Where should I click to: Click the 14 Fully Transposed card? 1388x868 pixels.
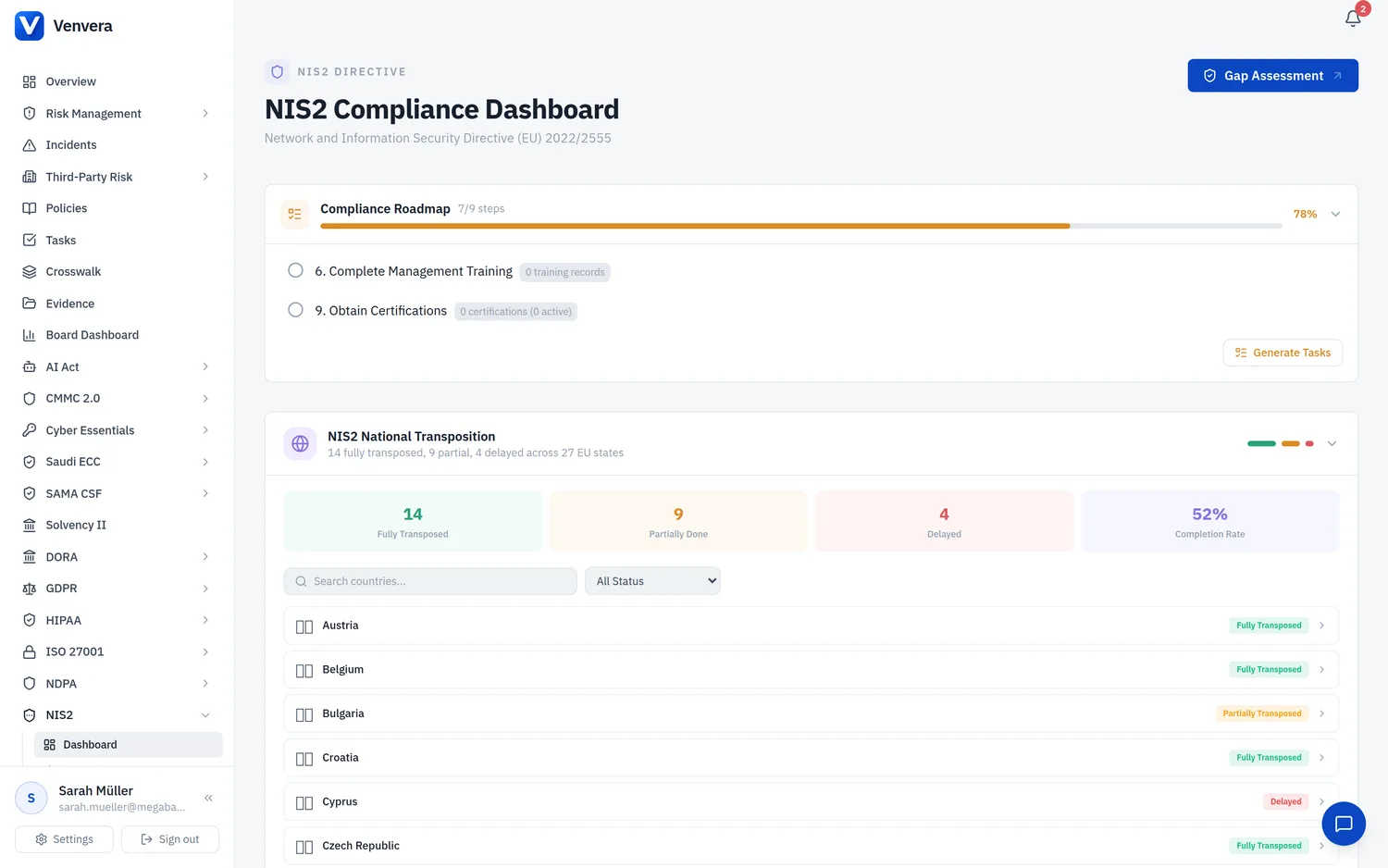coord(413,521)
